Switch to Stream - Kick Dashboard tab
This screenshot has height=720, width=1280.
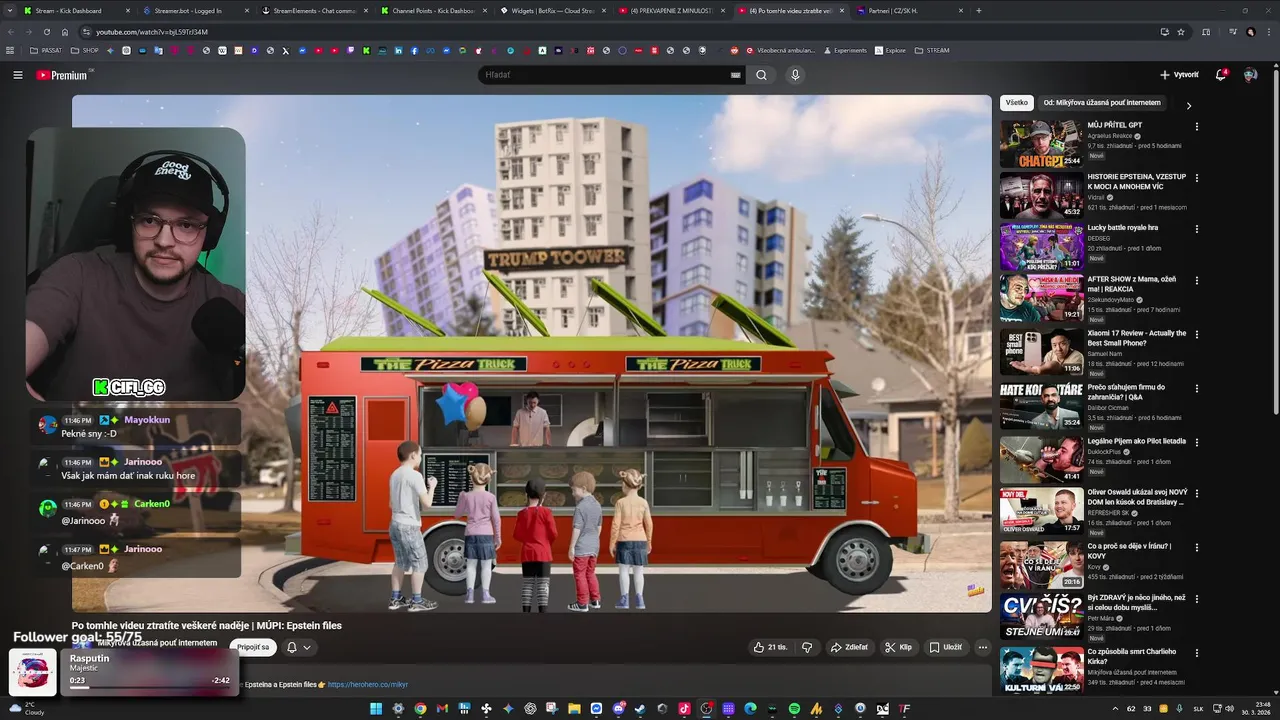pyautogui.click(x=76, y=10)
